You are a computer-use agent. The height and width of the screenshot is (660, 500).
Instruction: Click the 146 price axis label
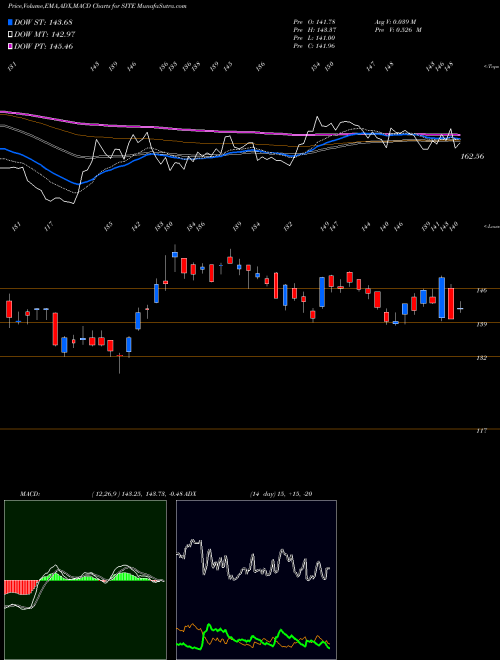point(482,290)
